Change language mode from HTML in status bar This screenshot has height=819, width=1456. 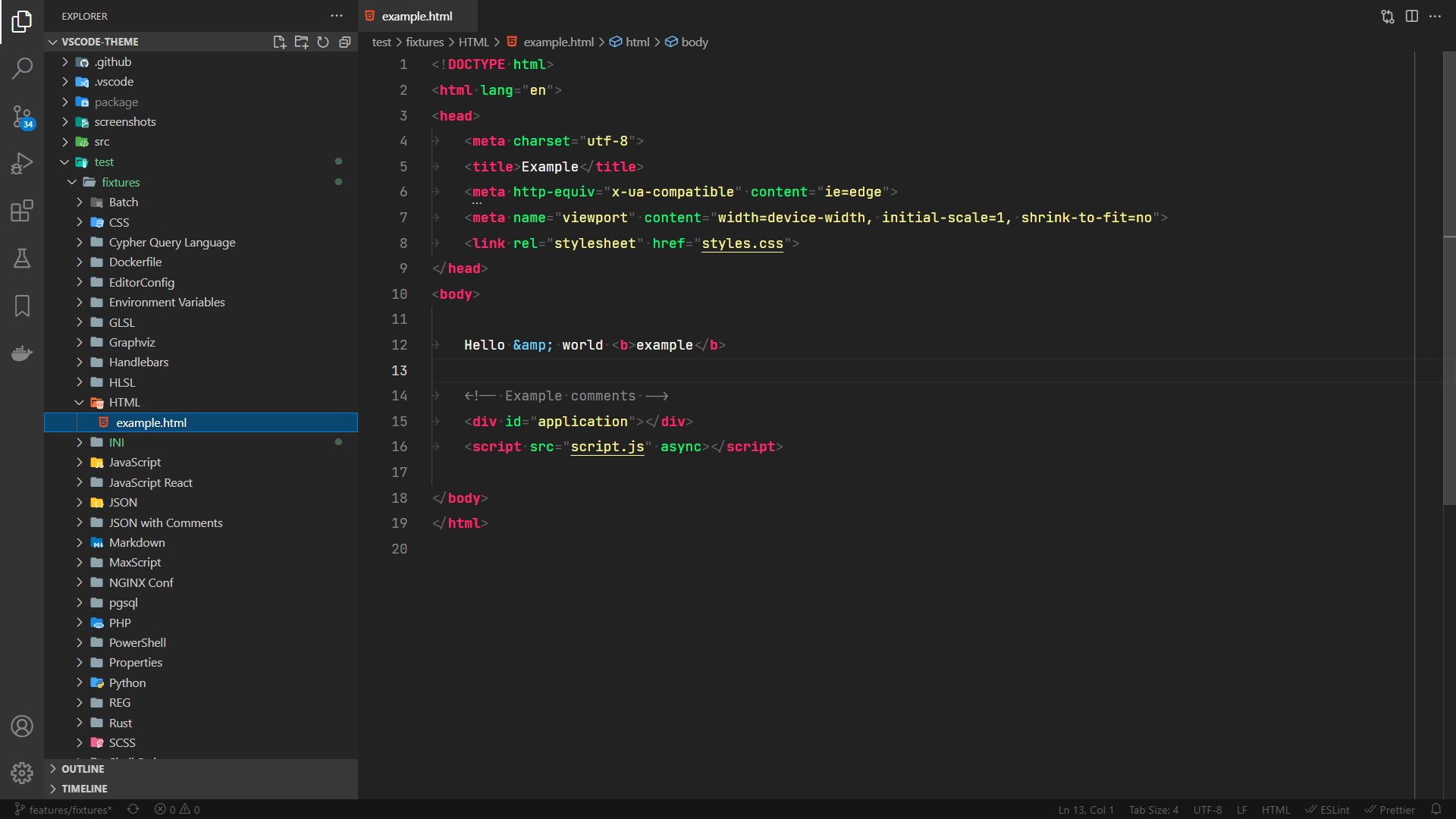click(x=1275, y=809)
